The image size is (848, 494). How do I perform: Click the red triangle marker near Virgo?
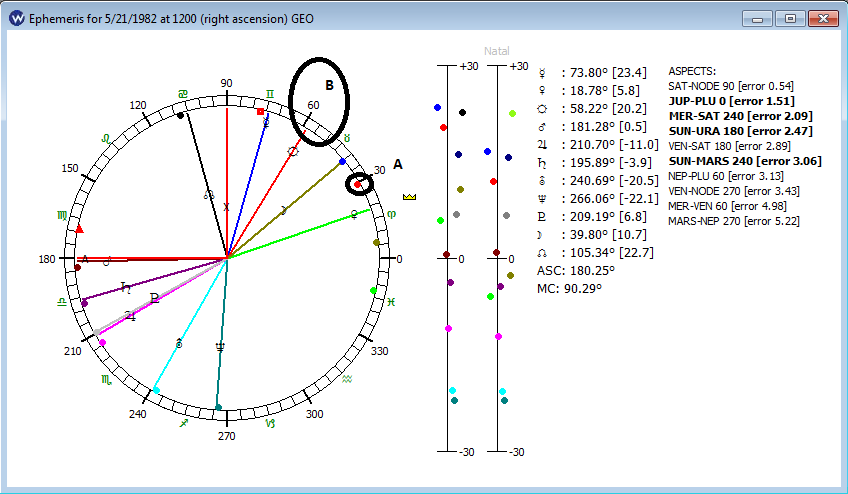(80, 229)
